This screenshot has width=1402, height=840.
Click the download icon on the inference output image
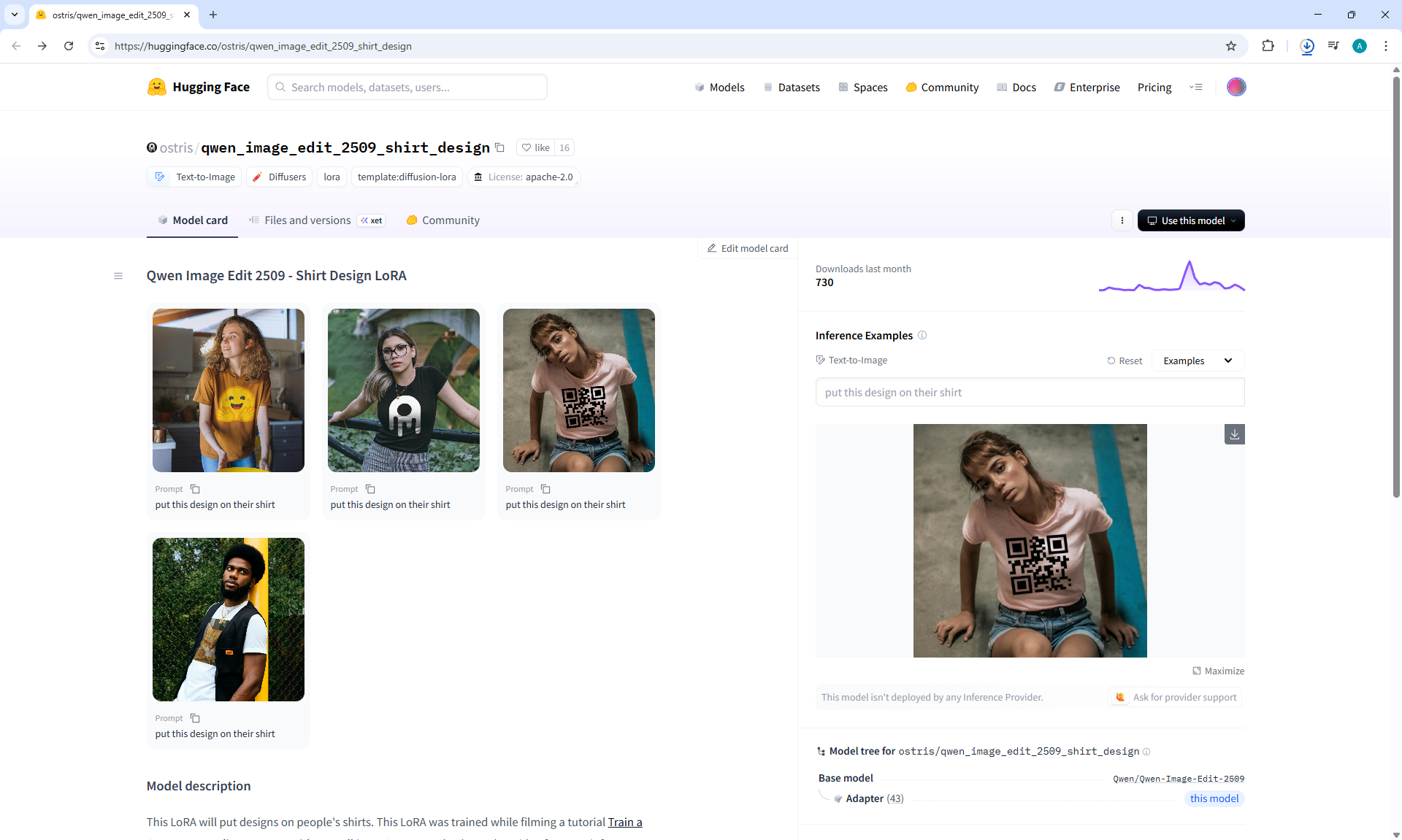click(1234, 434)
